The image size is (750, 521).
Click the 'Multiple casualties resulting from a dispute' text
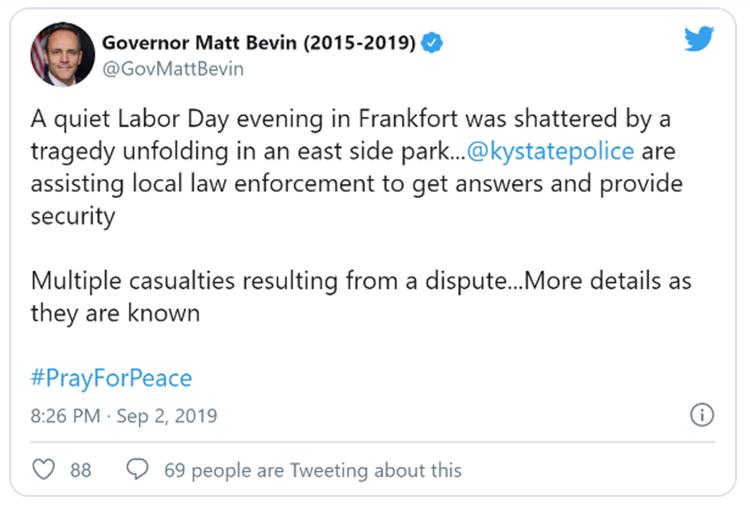click(x=269, y=281)
